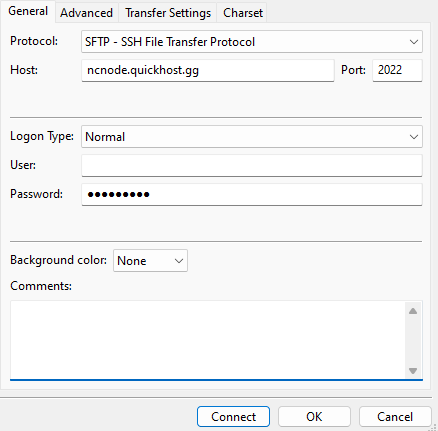The image size is (438, 431).
Task: Dismiss the dialog with Cancel
Action: (x=395, y=417)
